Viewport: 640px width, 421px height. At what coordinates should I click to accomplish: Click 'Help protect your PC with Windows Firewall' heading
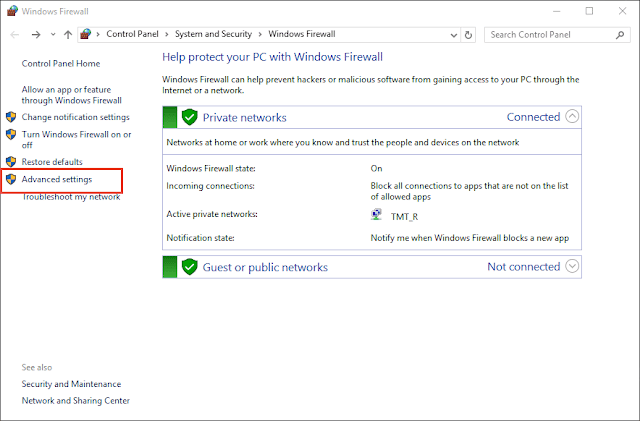tap(273, 57)
